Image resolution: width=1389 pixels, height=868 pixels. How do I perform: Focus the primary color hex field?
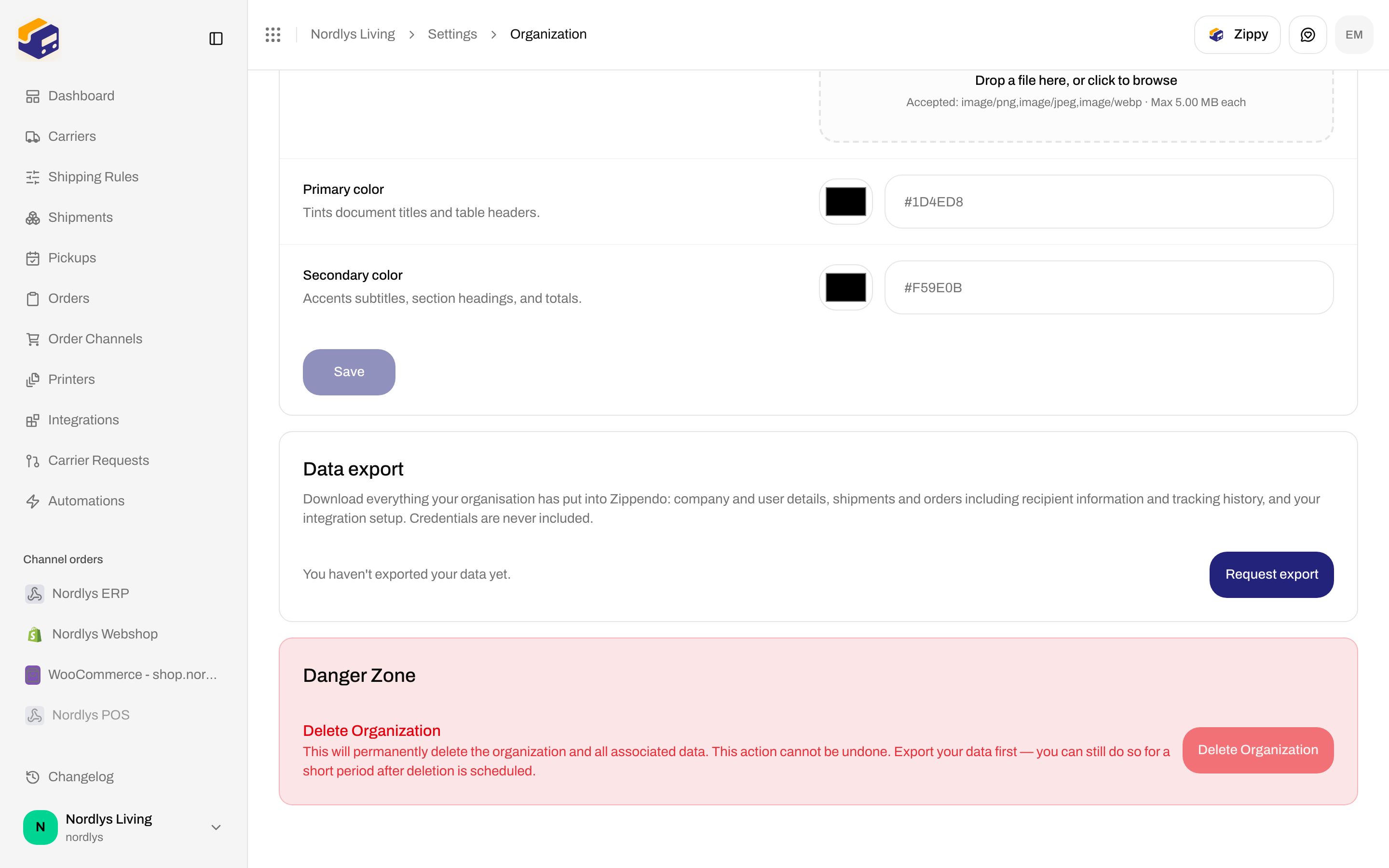[1109, 202]
